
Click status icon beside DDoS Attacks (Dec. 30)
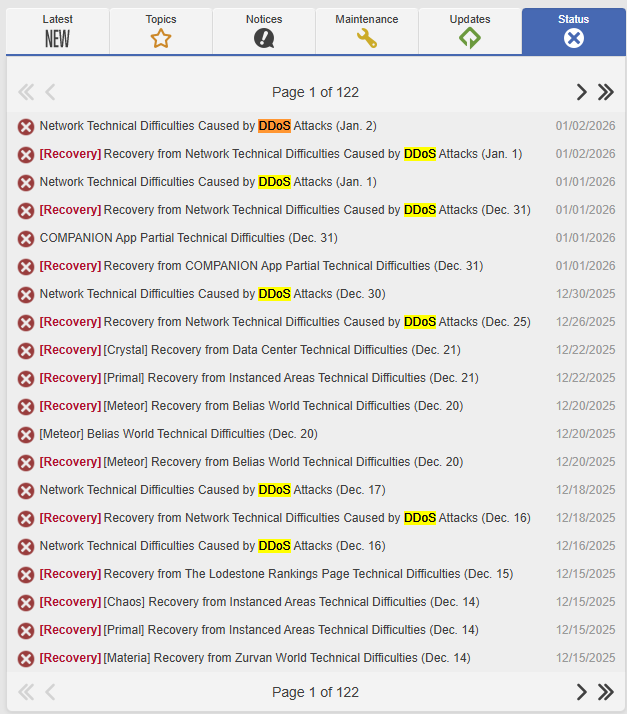tap(26, 295)
